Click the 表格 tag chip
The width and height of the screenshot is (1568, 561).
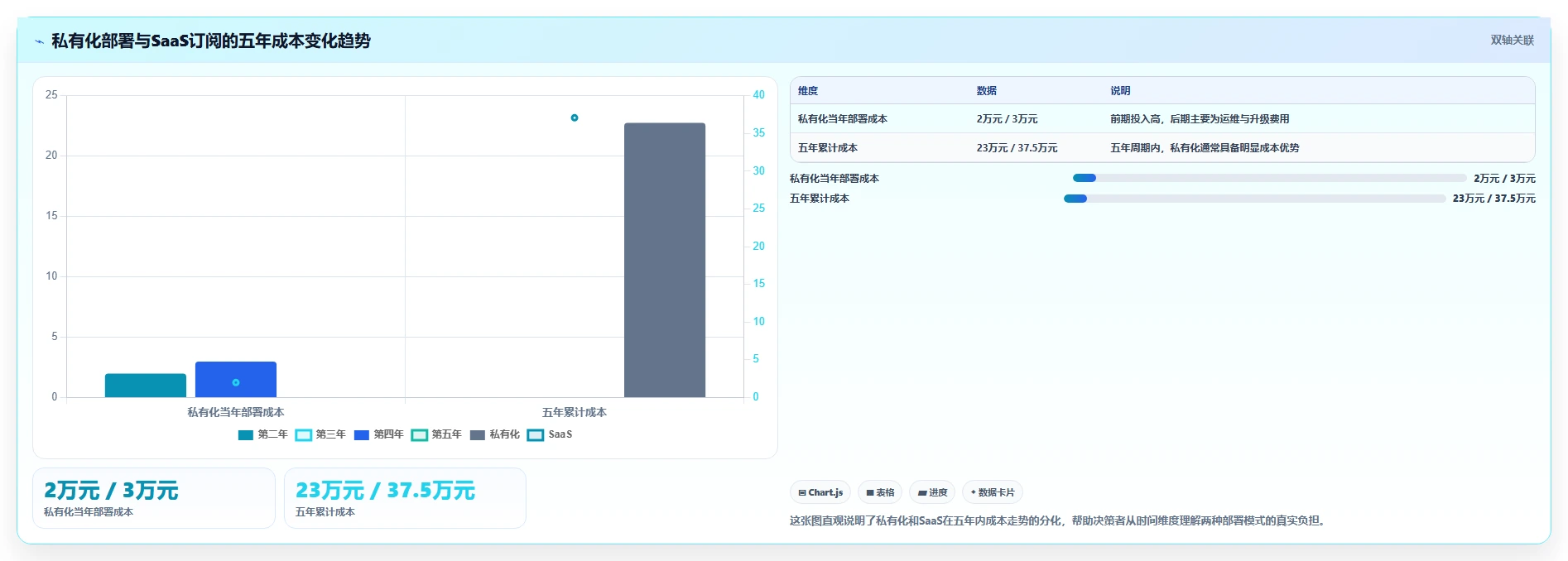880,492
